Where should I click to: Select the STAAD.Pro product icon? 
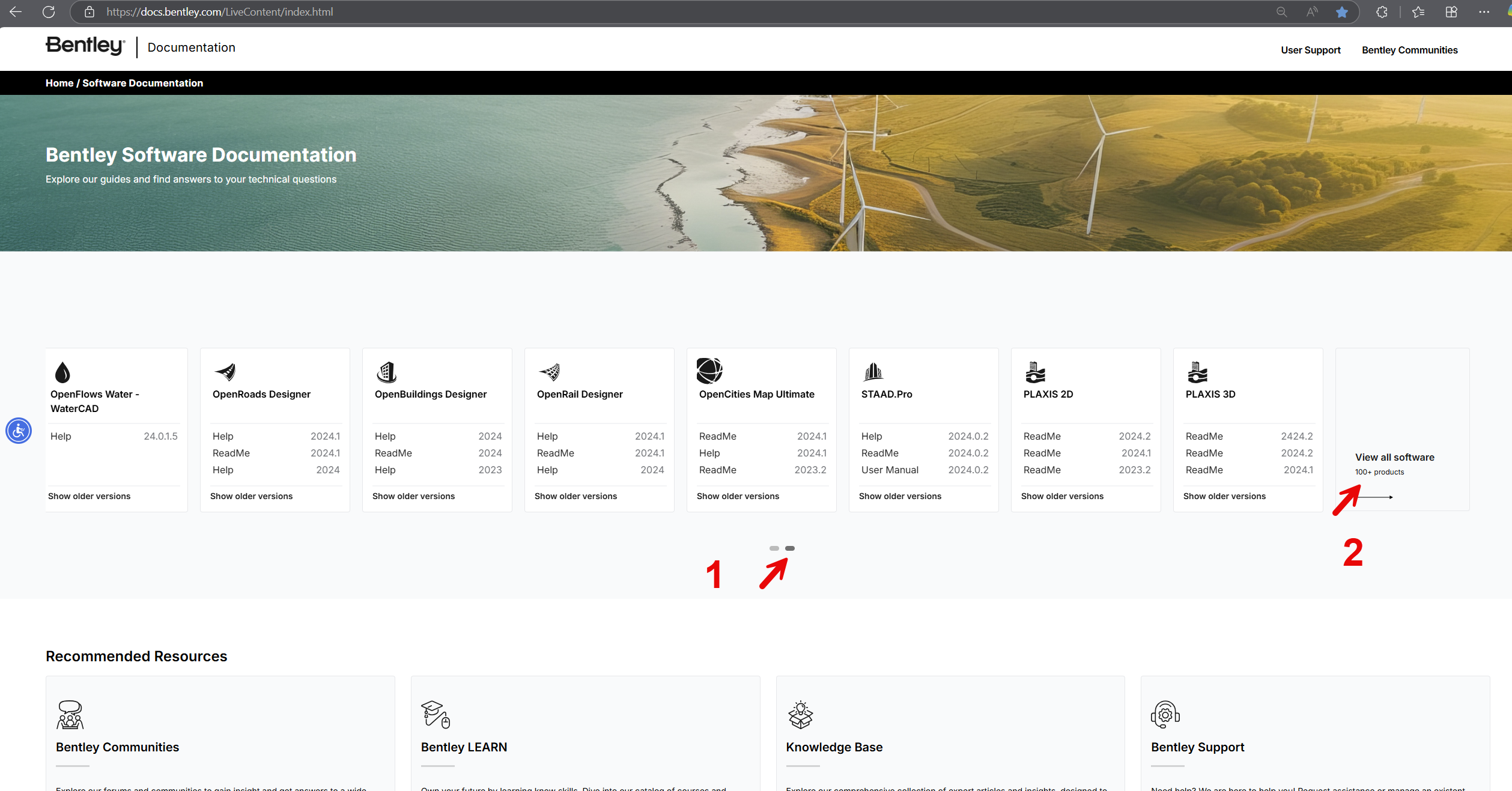[874, 371]
